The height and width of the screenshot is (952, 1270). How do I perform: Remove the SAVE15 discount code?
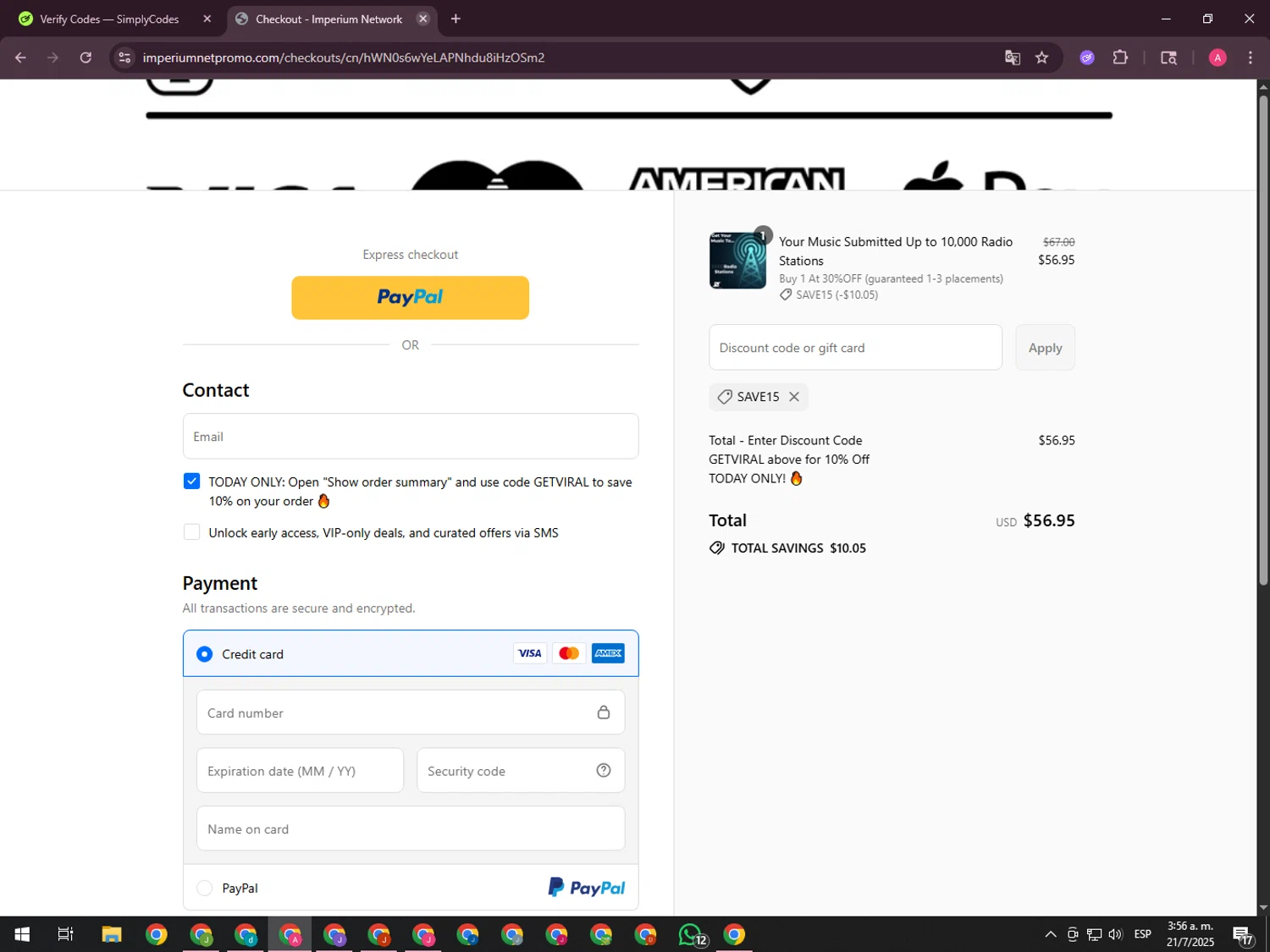point(794,396)
